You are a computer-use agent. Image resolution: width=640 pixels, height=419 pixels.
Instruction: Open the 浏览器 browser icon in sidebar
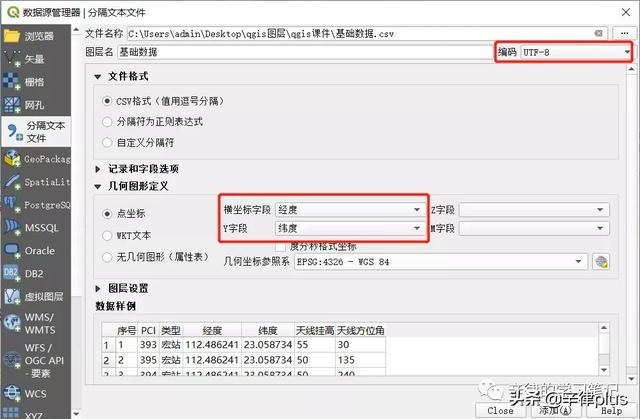pos(14,35)
